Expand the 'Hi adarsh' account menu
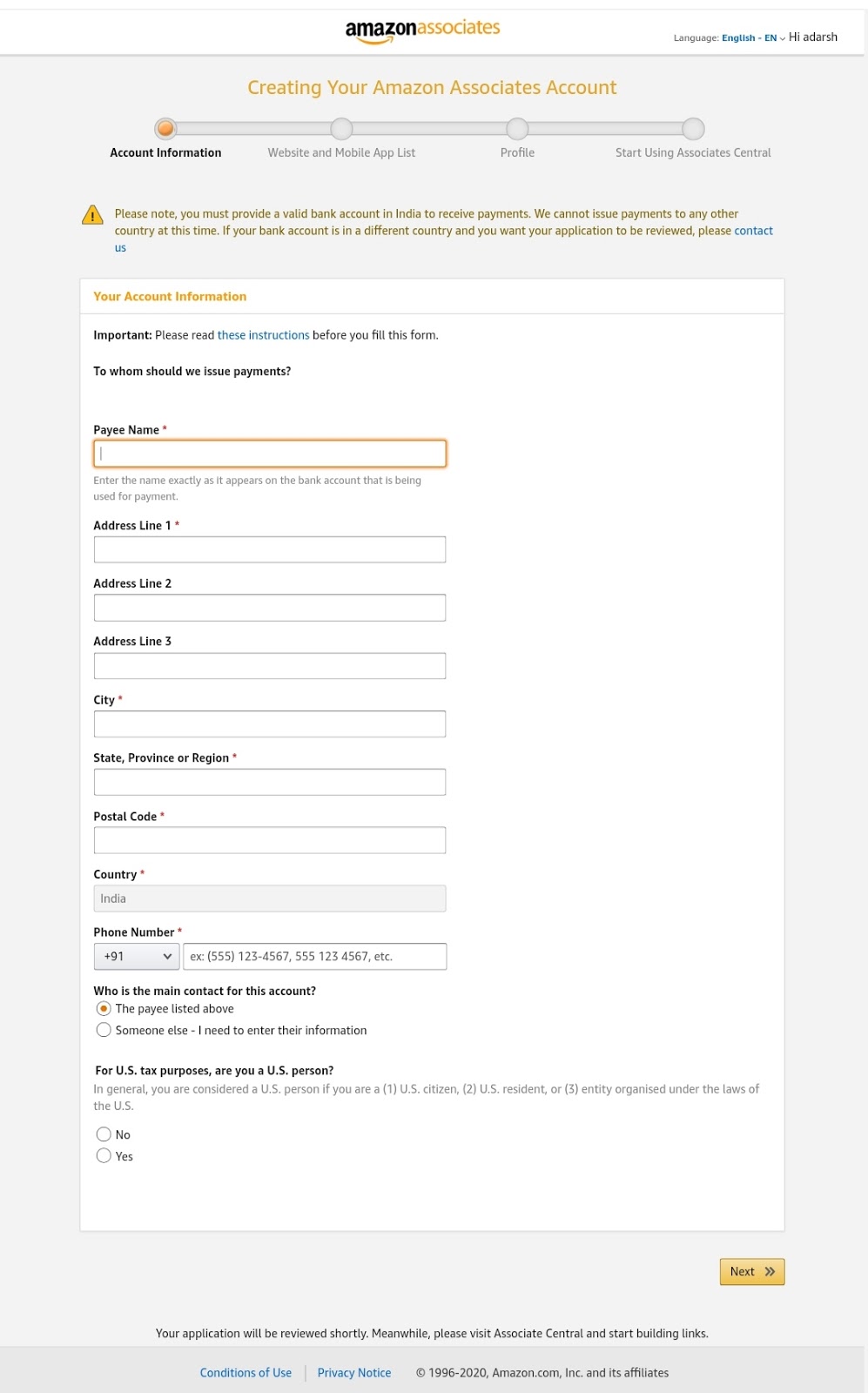The height and width of the screenshot is (1393, 868). pos(812,37)
